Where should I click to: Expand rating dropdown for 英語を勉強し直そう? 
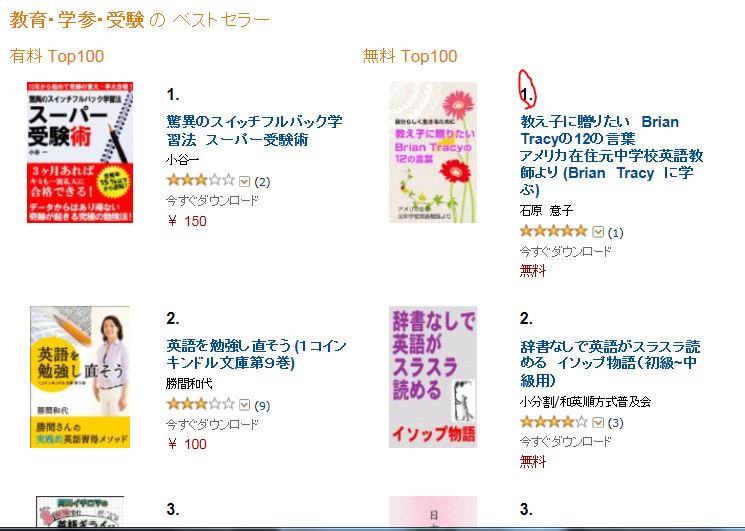(245, 405)
